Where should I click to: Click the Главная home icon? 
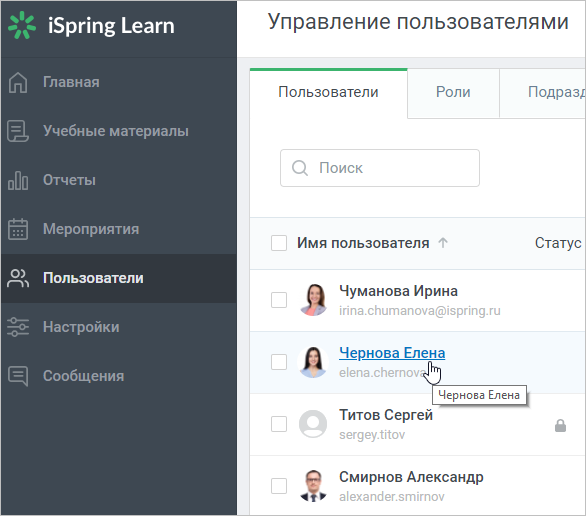click(x=18, y=82)
